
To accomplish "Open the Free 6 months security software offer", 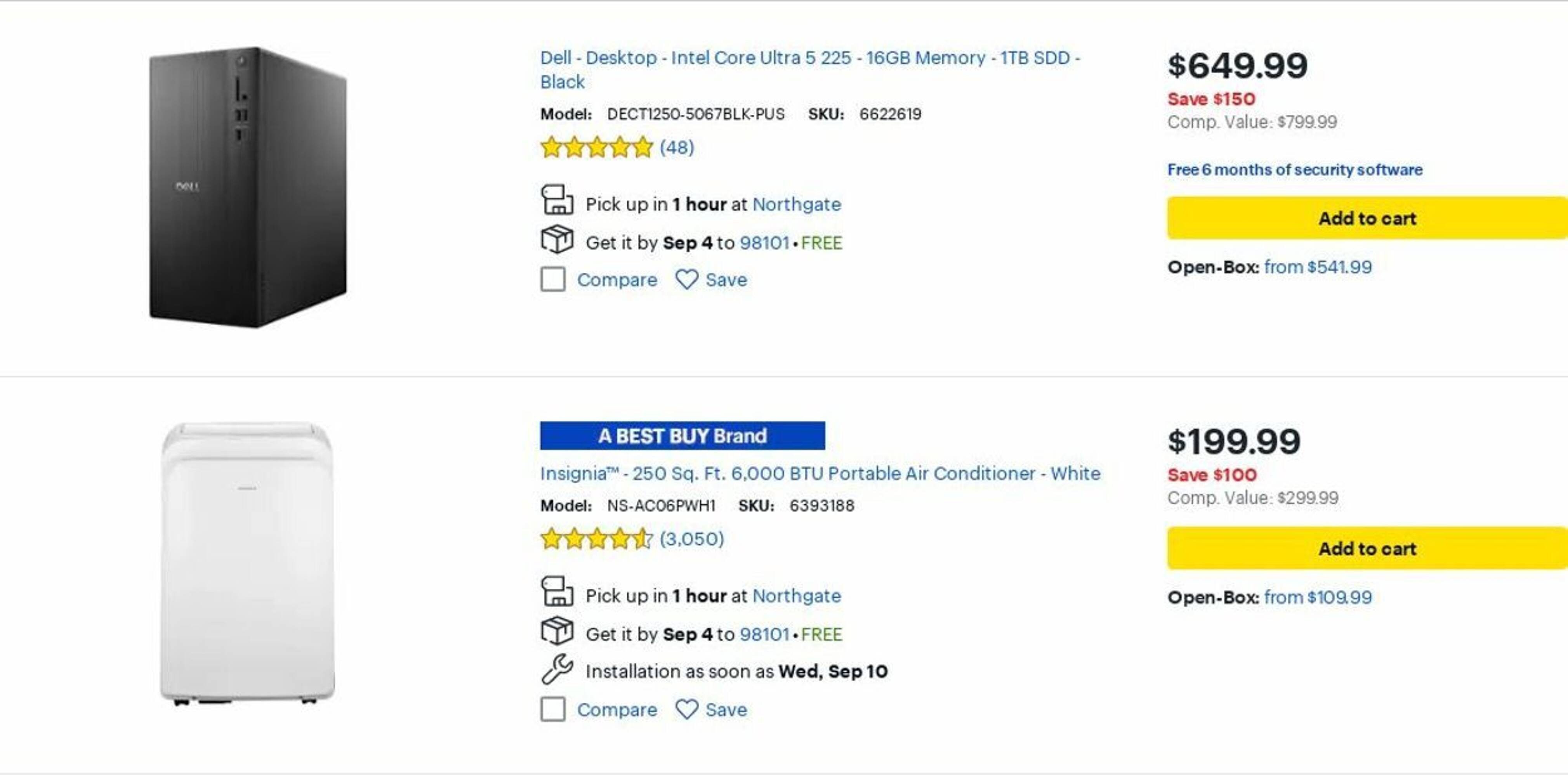I will coord(1294,170).
